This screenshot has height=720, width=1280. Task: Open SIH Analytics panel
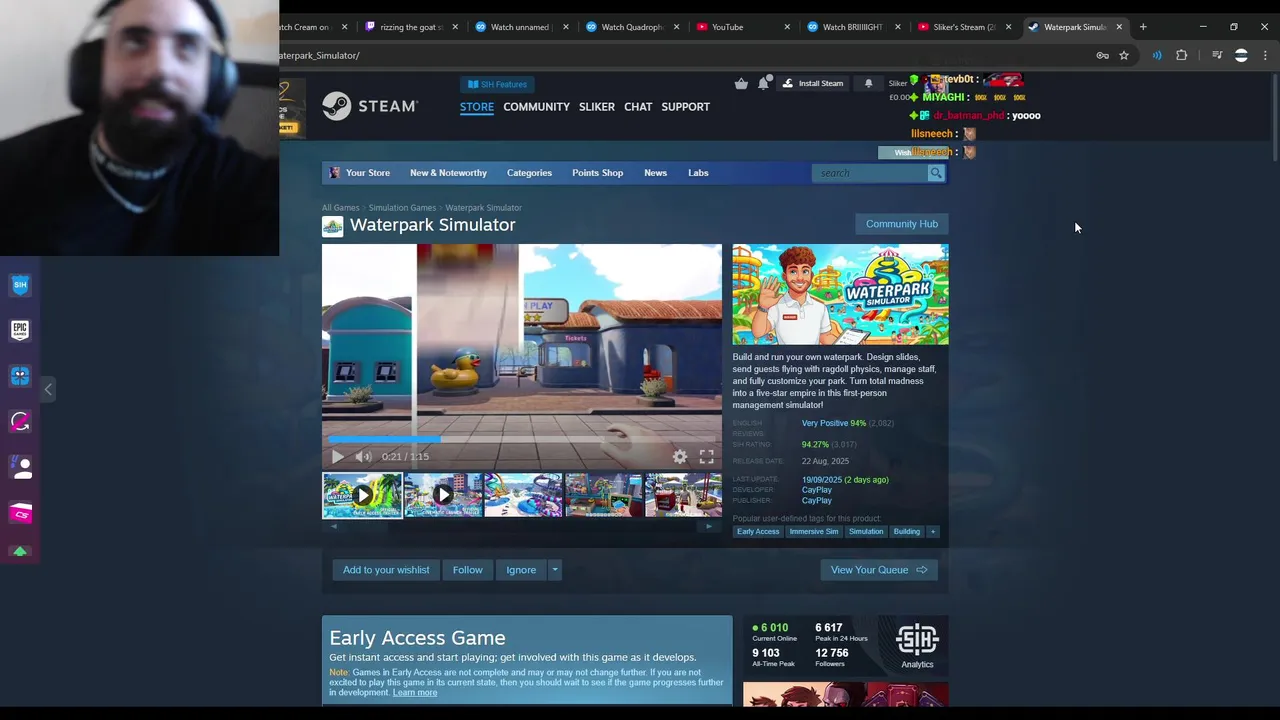(917, 646)
